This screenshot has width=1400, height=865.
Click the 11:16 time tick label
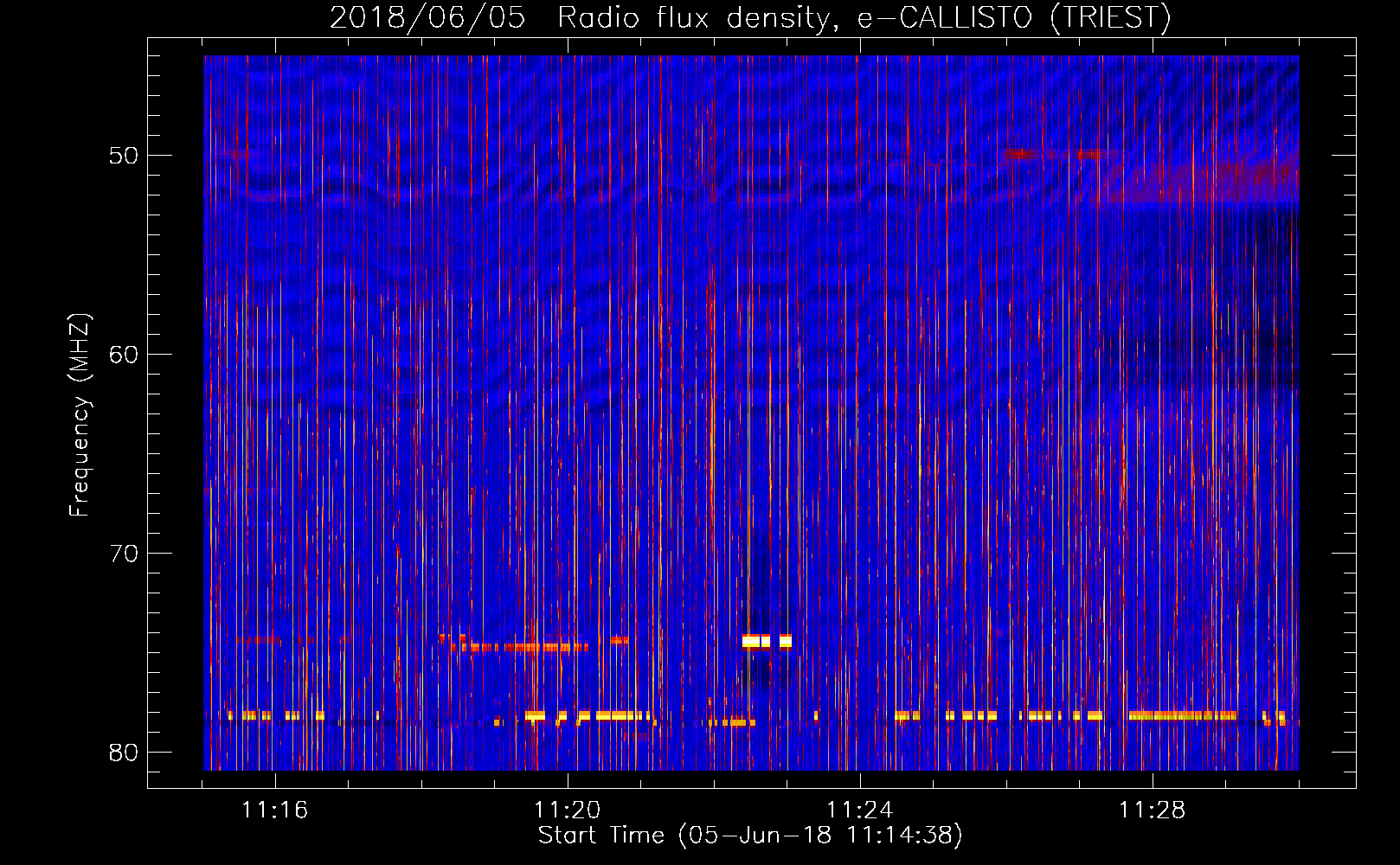(275, 810)
